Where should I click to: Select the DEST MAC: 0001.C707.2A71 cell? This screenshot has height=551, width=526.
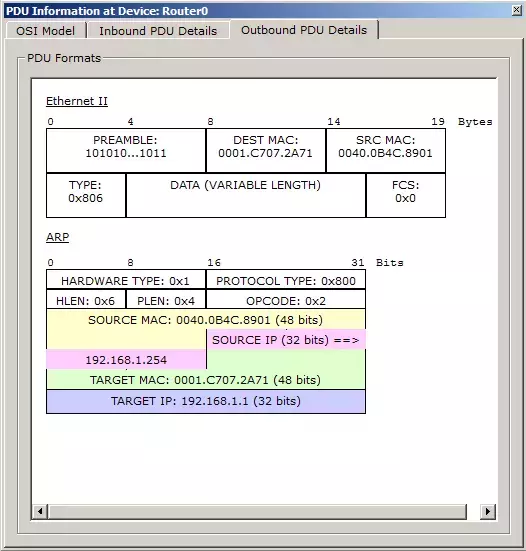(266, 150)
